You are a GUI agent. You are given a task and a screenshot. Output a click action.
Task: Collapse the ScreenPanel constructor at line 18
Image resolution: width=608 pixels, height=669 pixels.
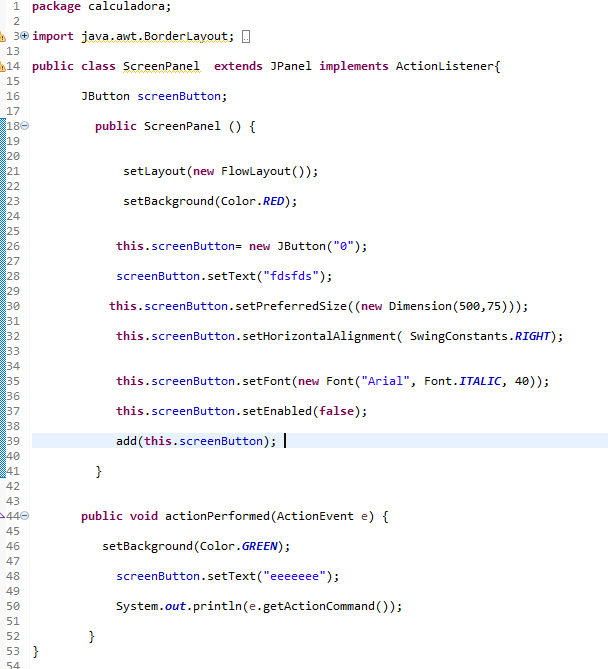tap(25, 126)
